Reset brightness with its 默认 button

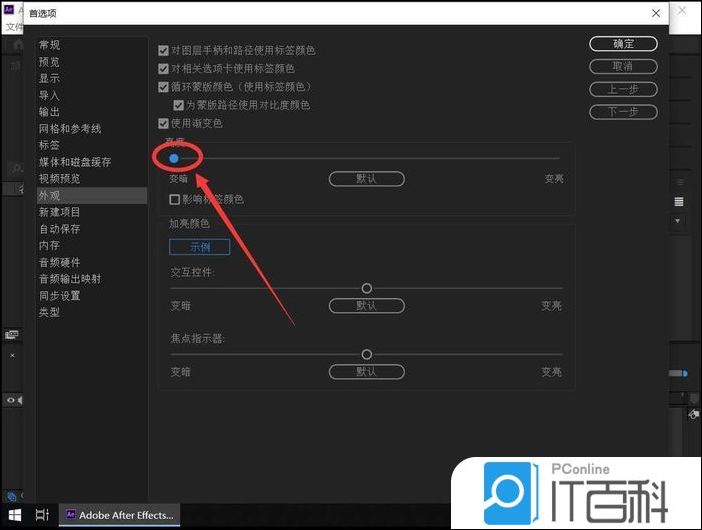[x=367, y=179]
